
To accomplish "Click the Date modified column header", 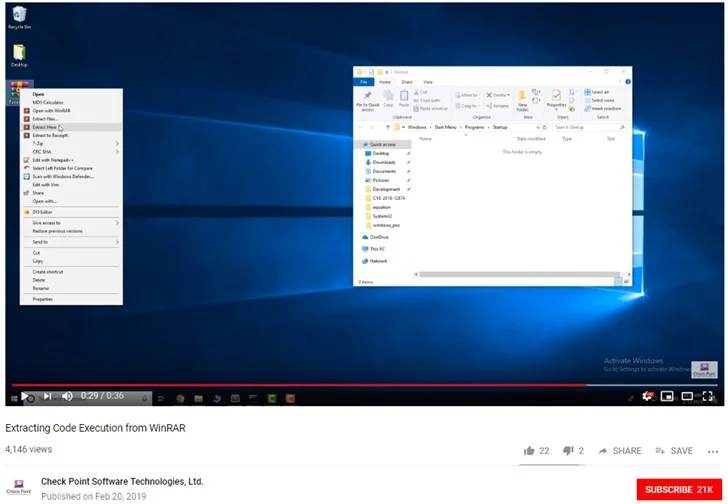I will 531,139.
